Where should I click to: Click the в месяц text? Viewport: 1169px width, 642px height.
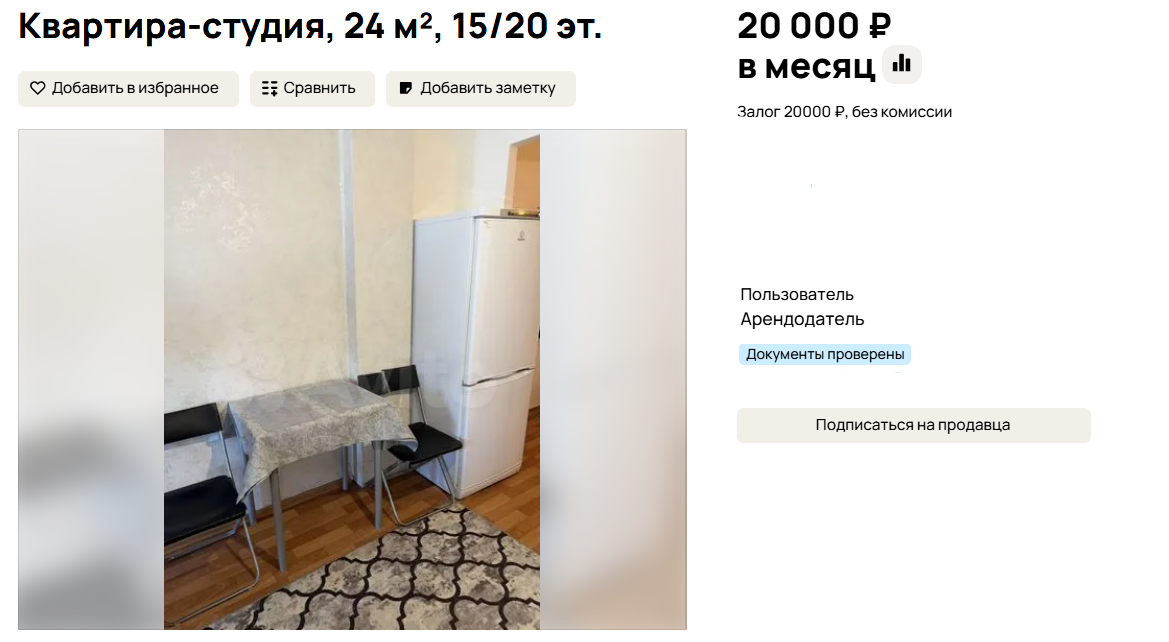tap(806, 67)
